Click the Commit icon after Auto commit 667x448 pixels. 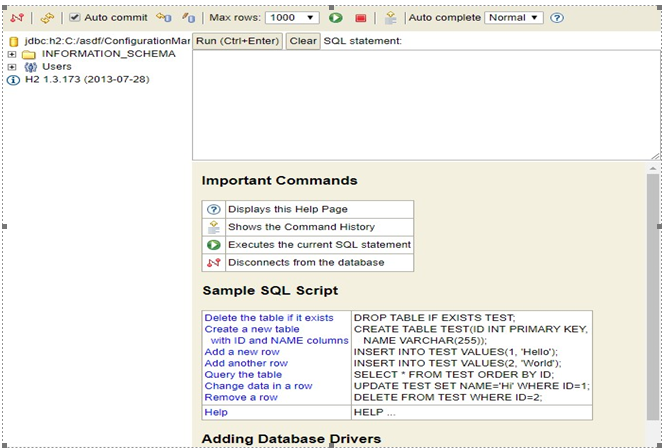tap(165, 18)
